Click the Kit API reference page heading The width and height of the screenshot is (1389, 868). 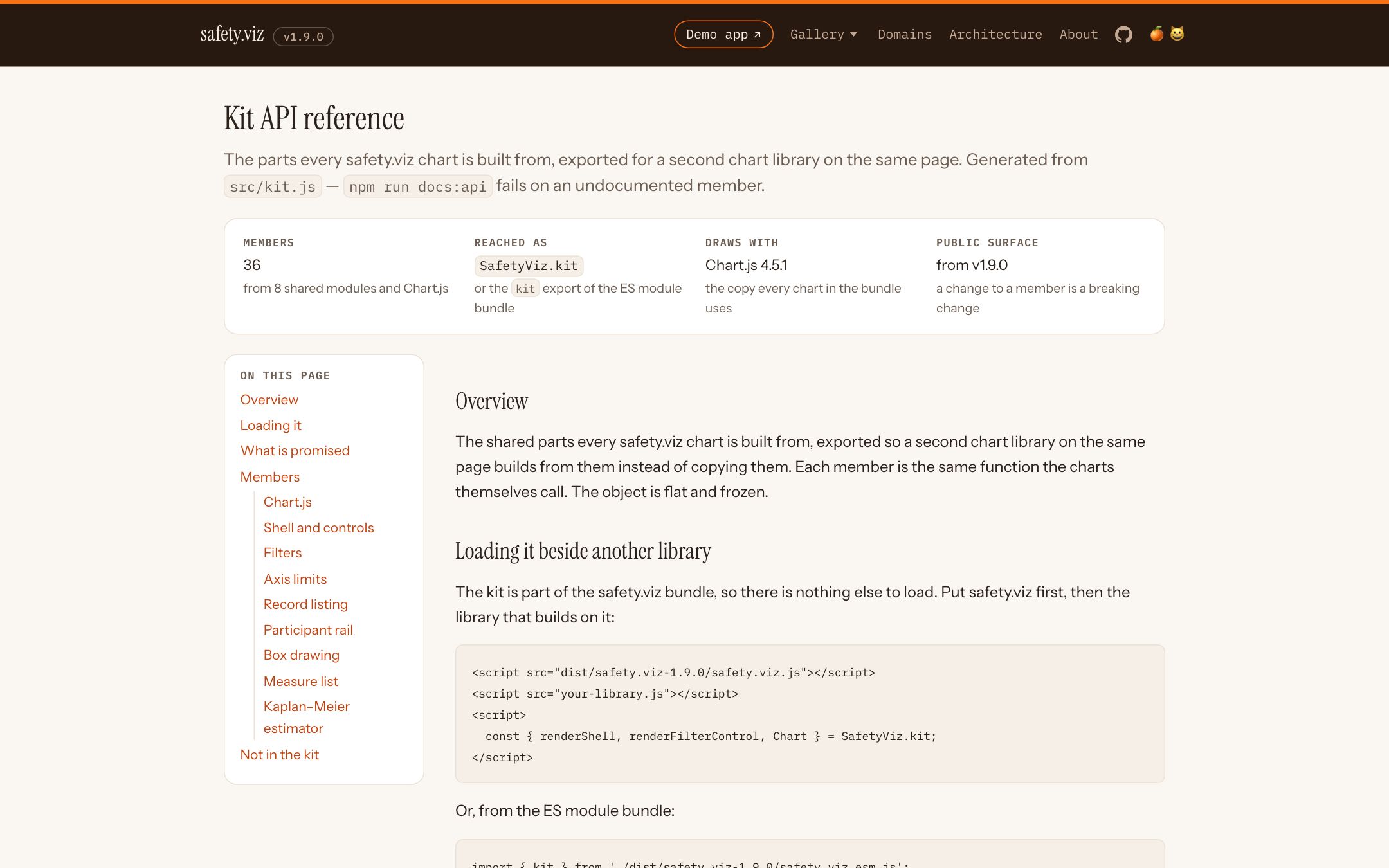coord(314,118)
